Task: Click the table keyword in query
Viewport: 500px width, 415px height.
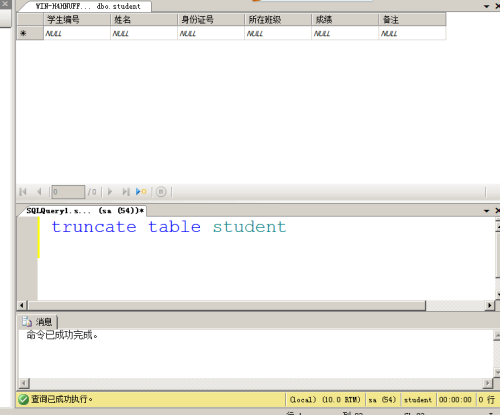Action: tap(174, 227)
